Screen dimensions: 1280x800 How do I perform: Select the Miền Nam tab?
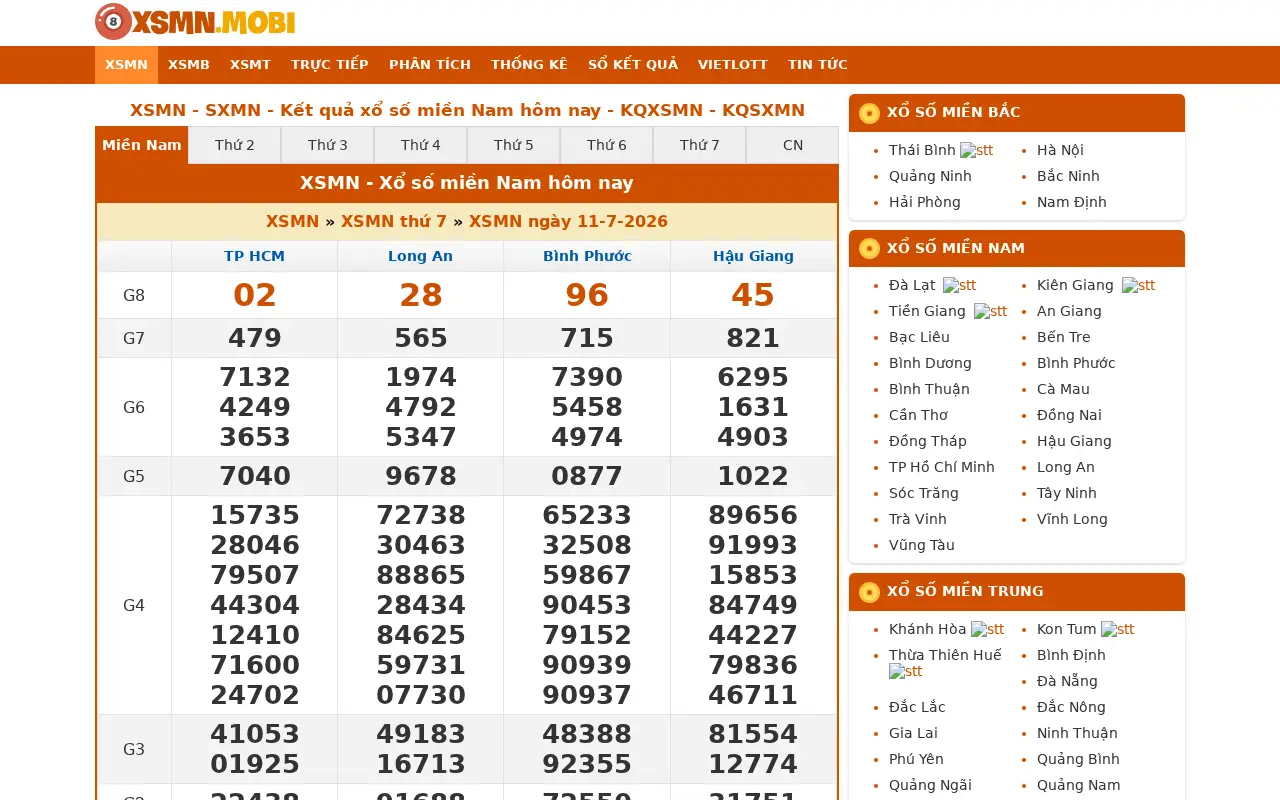(142, 145)
